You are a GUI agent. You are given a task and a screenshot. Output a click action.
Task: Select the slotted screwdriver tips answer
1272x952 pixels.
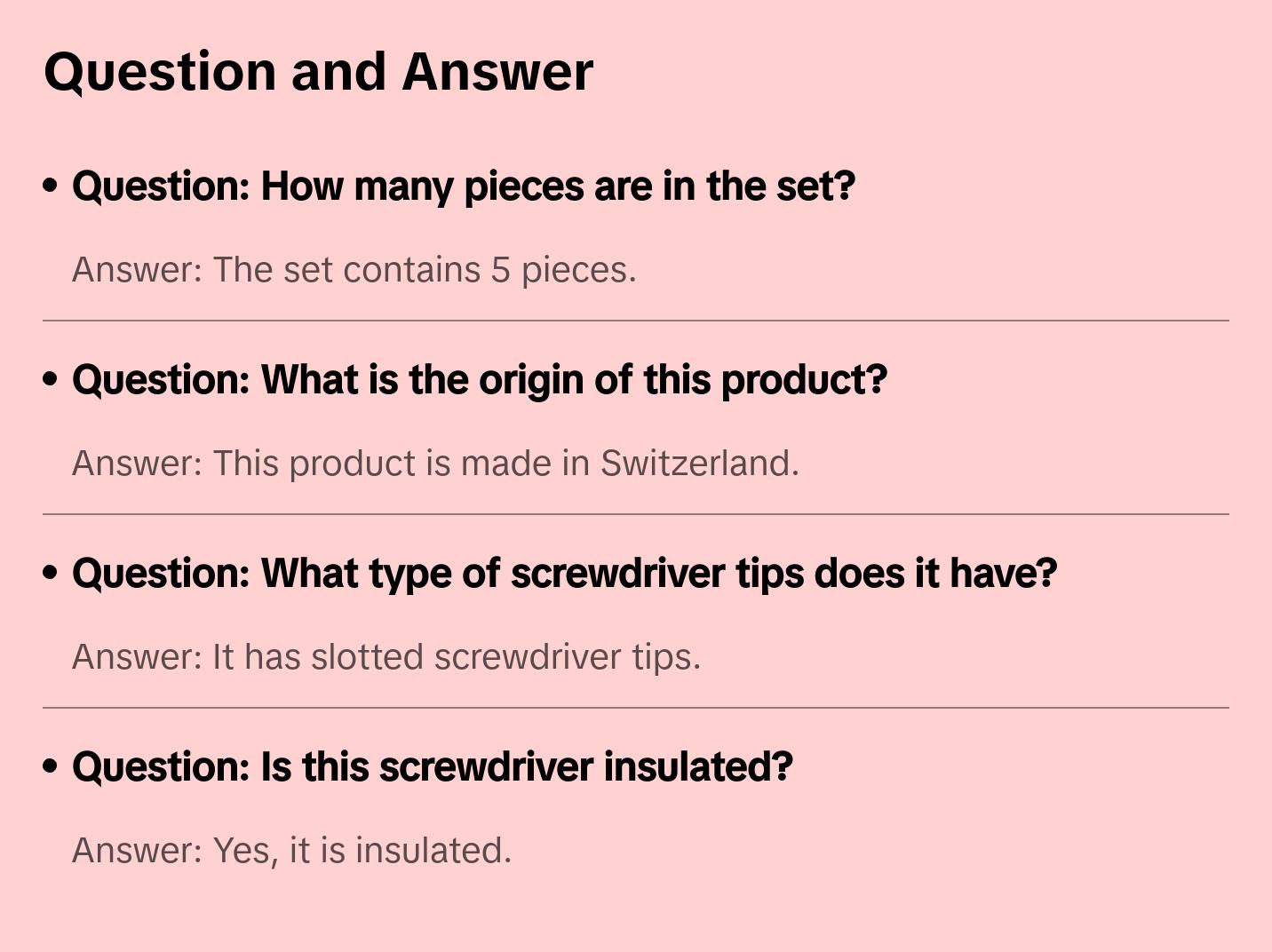pos(386,657)
